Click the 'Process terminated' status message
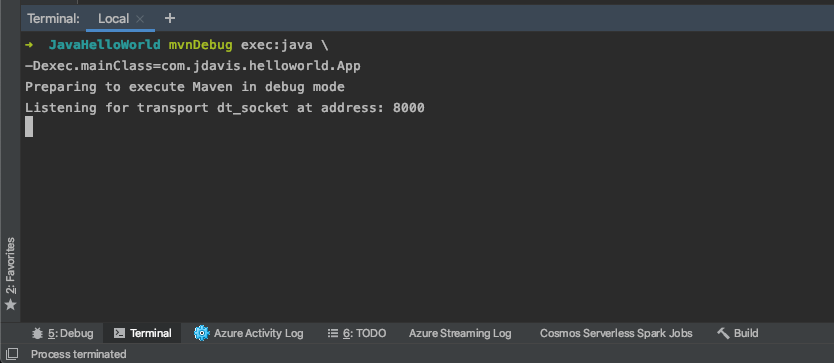 (79, 354)
